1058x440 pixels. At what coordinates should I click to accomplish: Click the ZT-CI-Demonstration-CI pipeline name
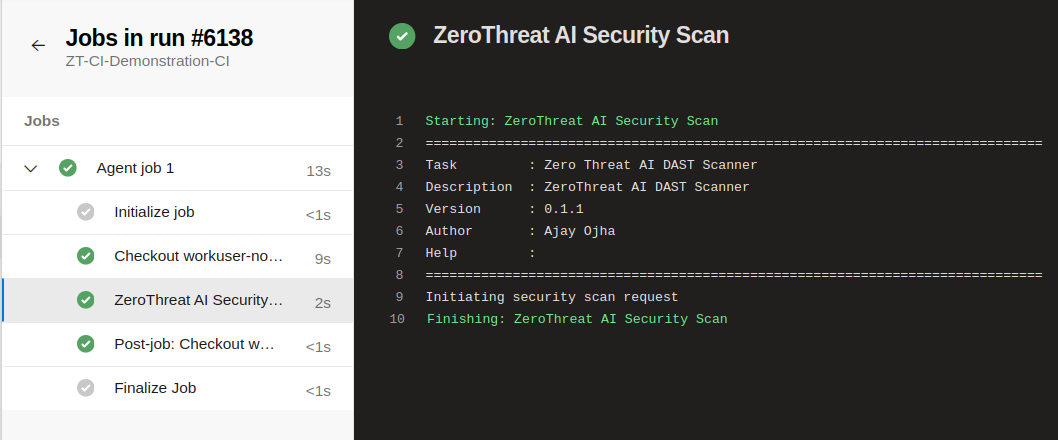(147, 61)
